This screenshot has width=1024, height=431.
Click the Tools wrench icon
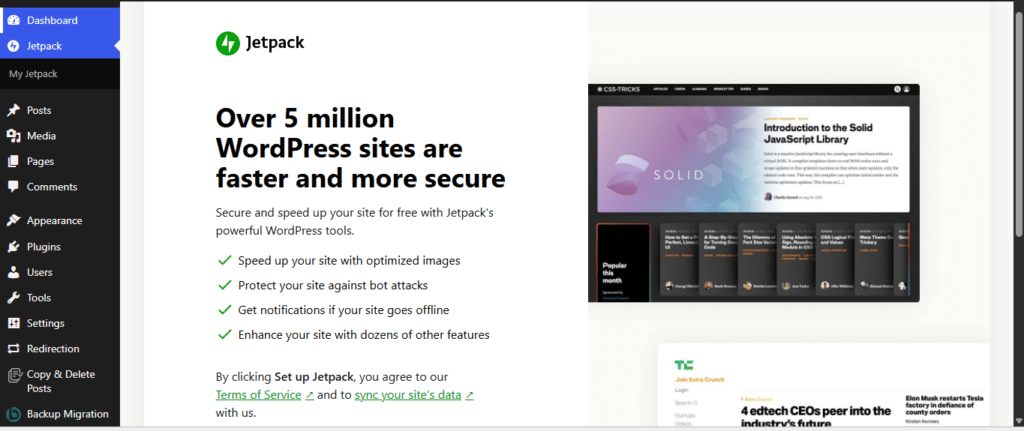tap(13, 298)
